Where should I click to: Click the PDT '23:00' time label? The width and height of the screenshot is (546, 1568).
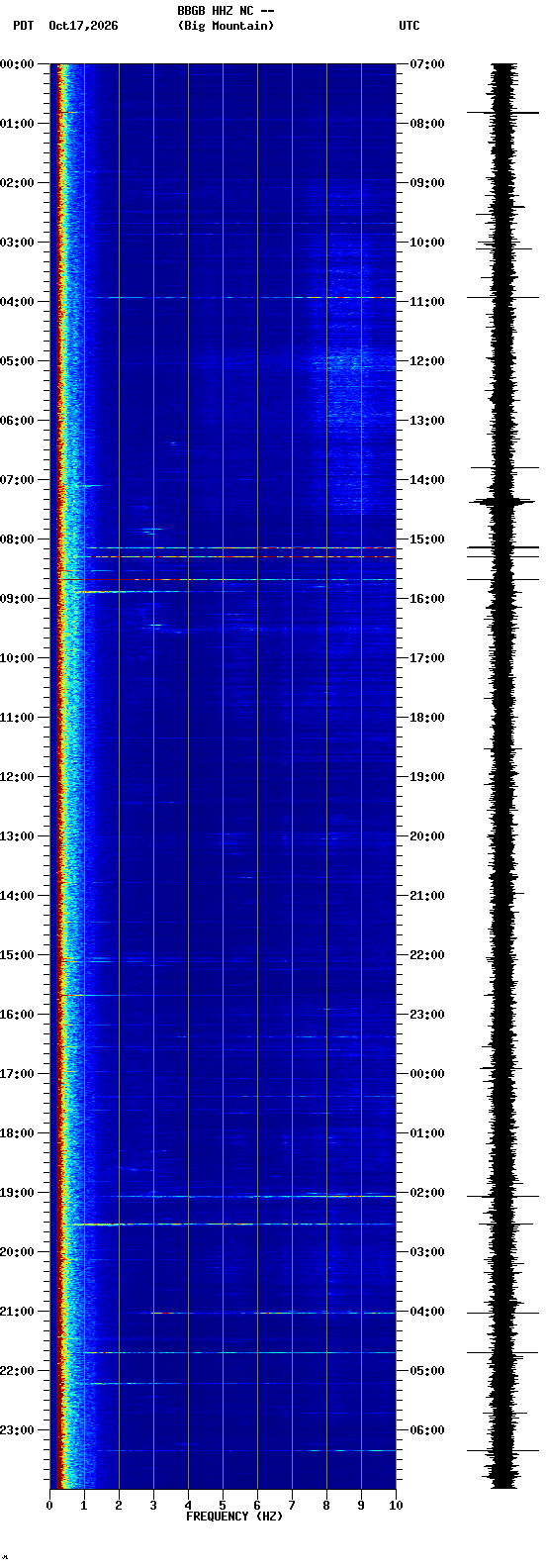pyautogui.click(x=17, y=1429)
